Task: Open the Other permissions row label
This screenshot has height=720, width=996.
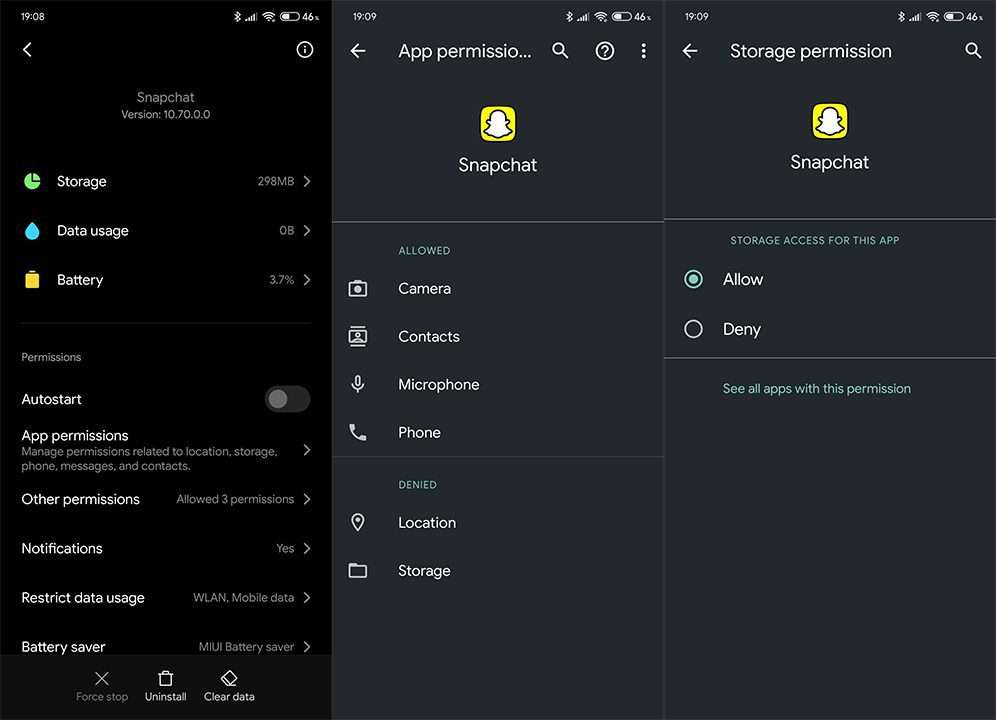Action: [x=81, y=499]
